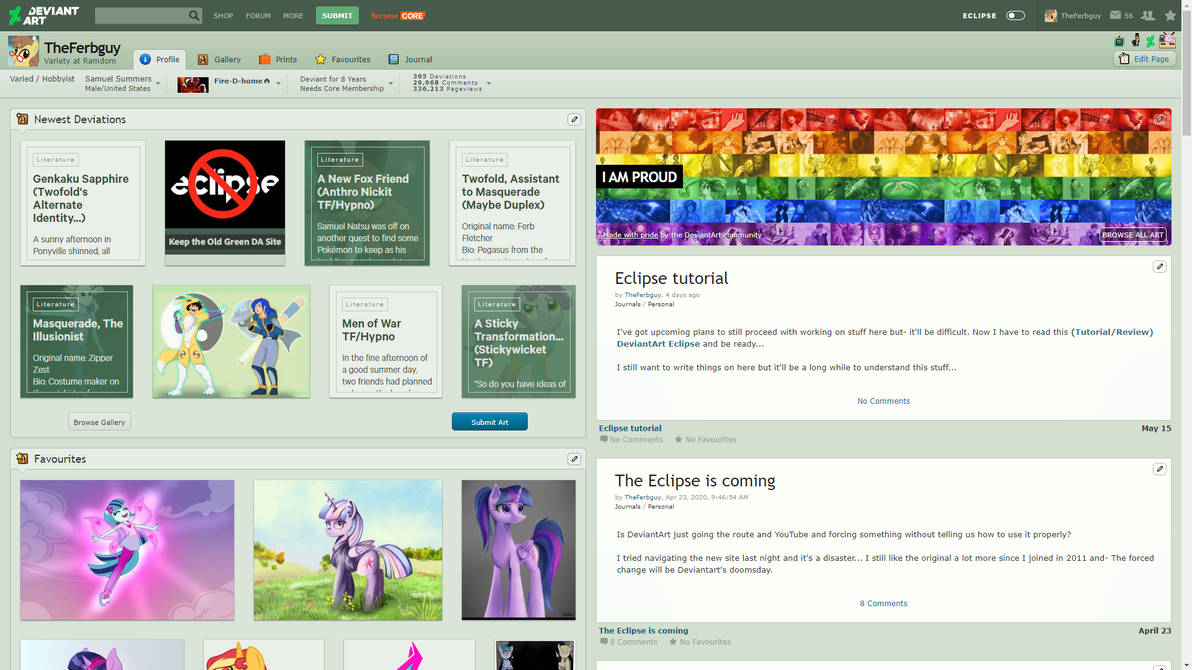The width and height of the screenshot is (1192, 670).
Task: Click TheFerbguy avatar in the top bar
Action: (x=1051, y=15)
